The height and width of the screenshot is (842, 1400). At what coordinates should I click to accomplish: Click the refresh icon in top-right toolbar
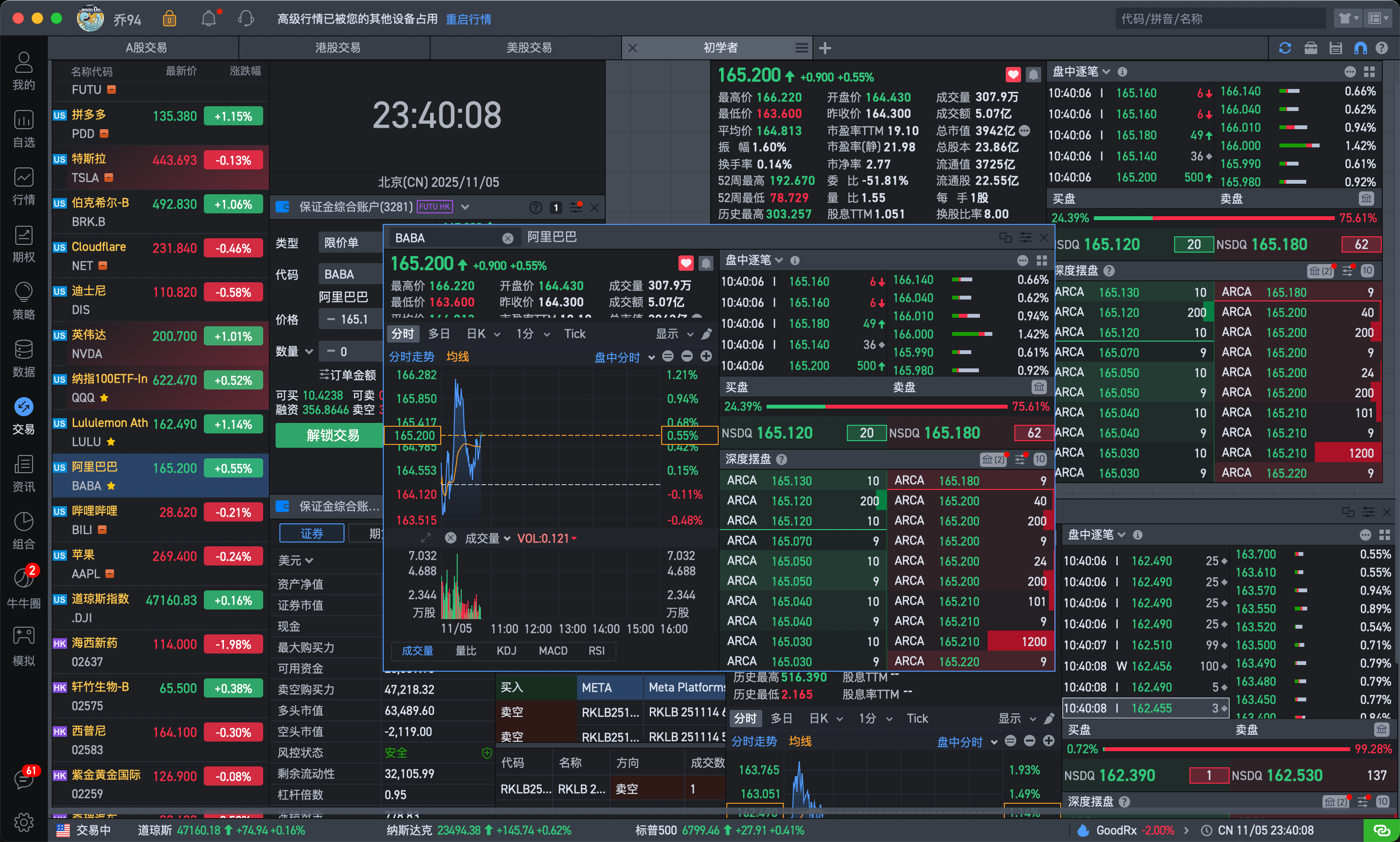pos(1284,48)
